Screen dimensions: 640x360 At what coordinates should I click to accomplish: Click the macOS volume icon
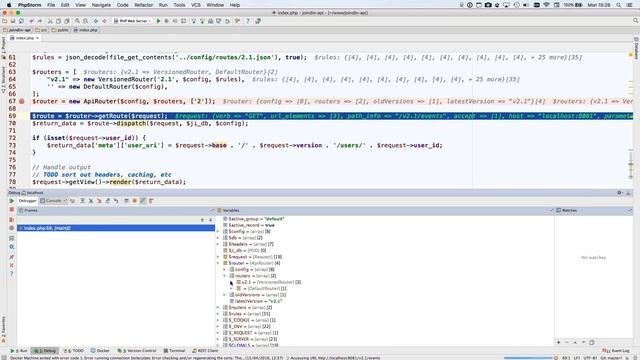tap(527, 5)
